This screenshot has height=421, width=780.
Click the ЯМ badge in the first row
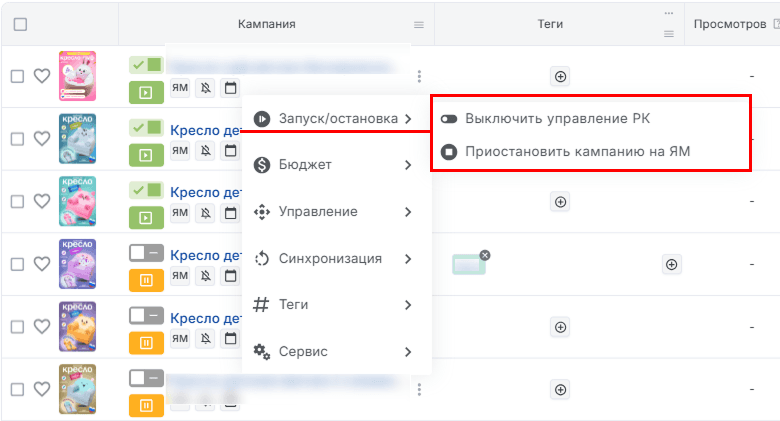180,88
